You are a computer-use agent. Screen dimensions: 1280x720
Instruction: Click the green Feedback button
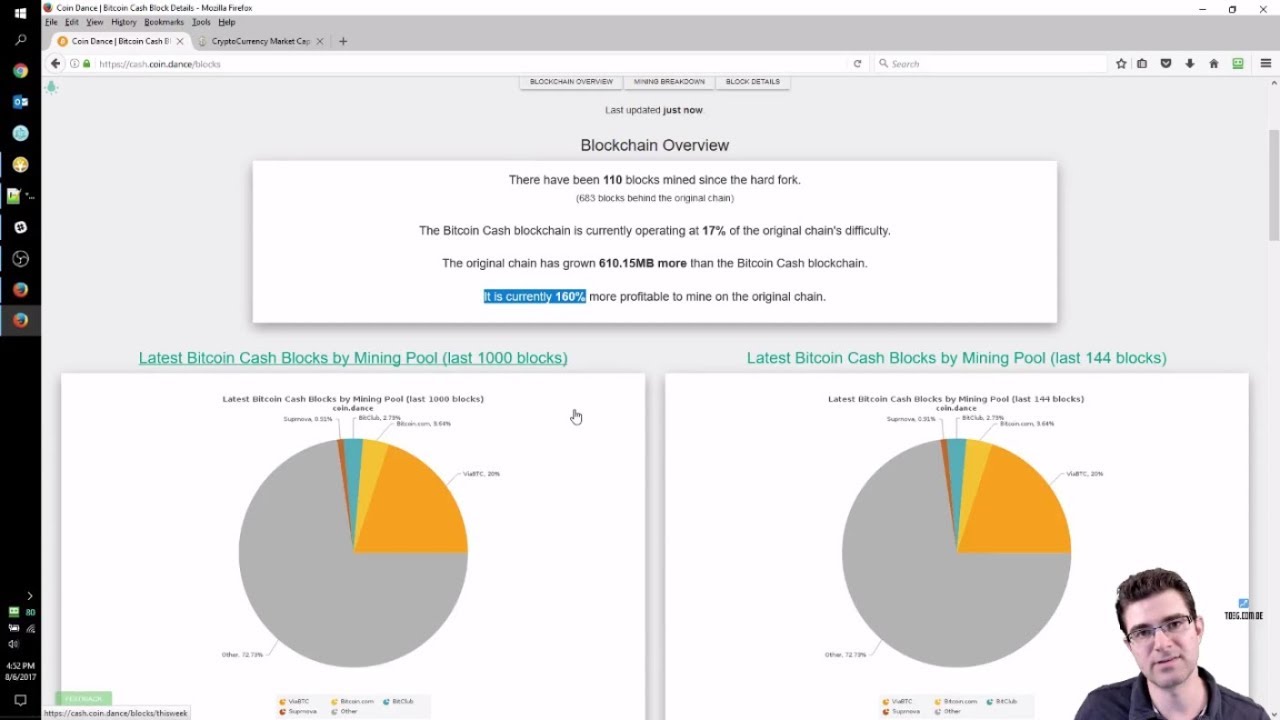point(84,698)
